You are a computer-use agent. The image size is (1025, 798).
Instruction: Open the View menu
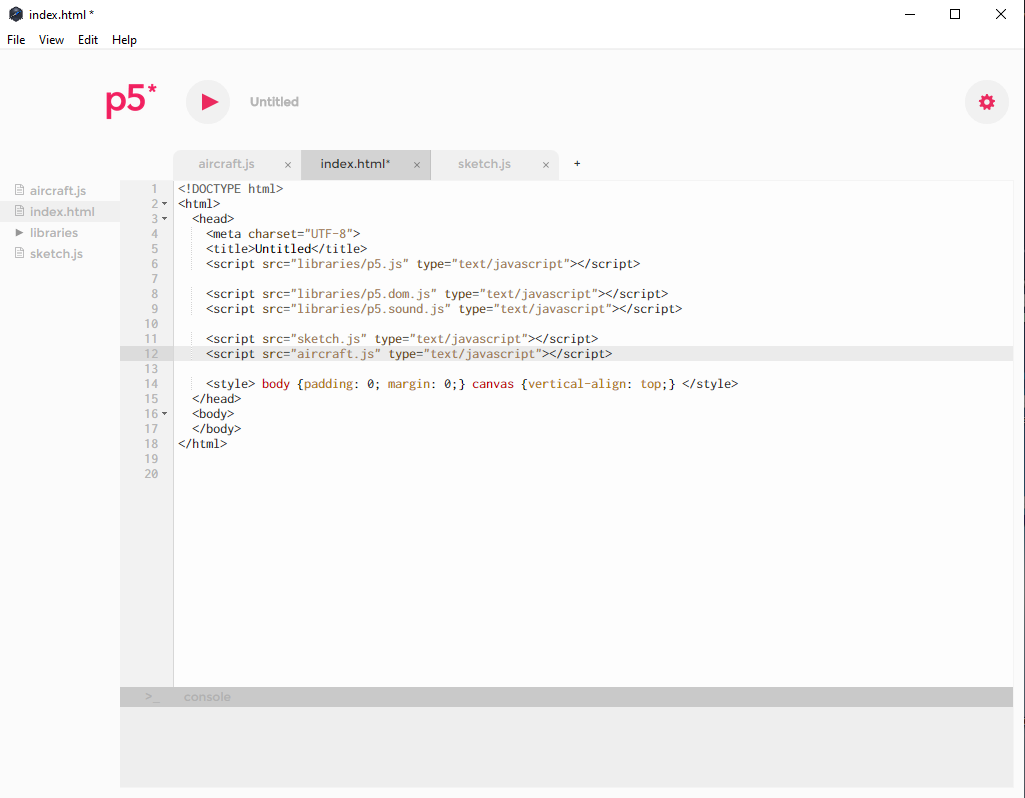[x=51, y=40]
